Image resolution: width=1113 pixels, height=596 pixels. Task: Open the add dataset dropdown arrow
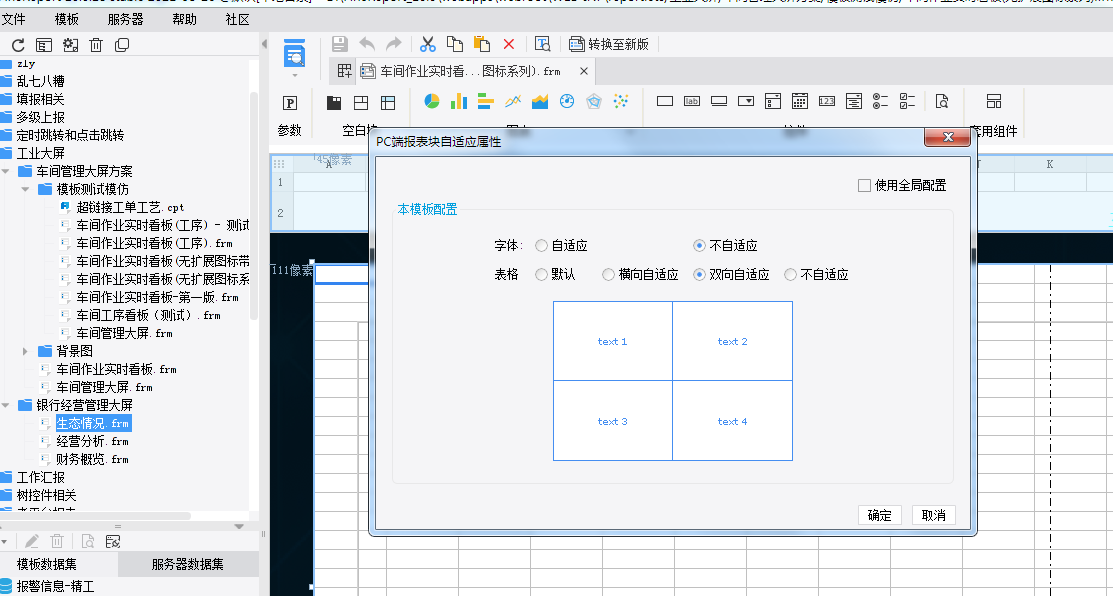[4, 542]
